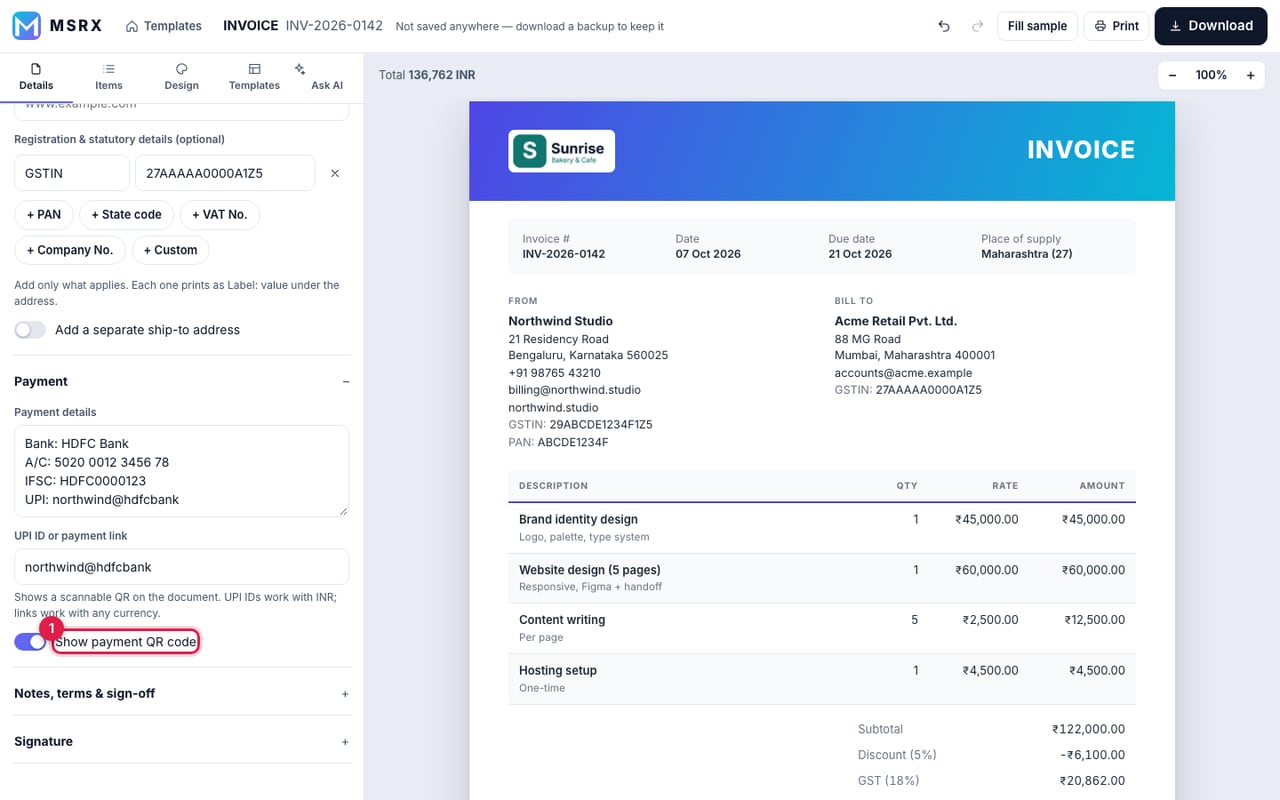Viewport: 1280px width, 800px height.
Task: Click the Hosting setup line item
Action: (822, 679)
